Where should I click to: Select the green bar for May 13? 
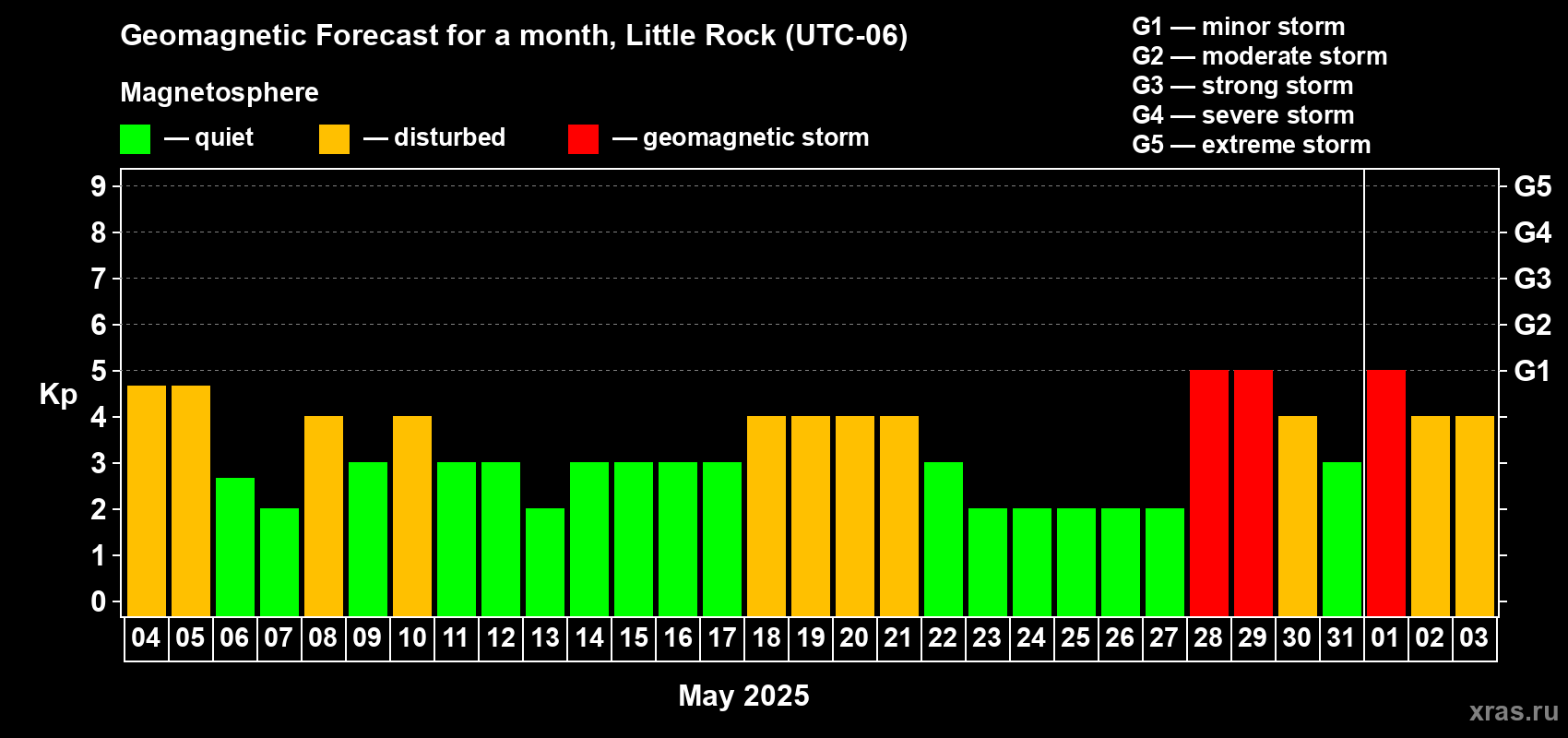pyautogui.click(x=545, y=563)
